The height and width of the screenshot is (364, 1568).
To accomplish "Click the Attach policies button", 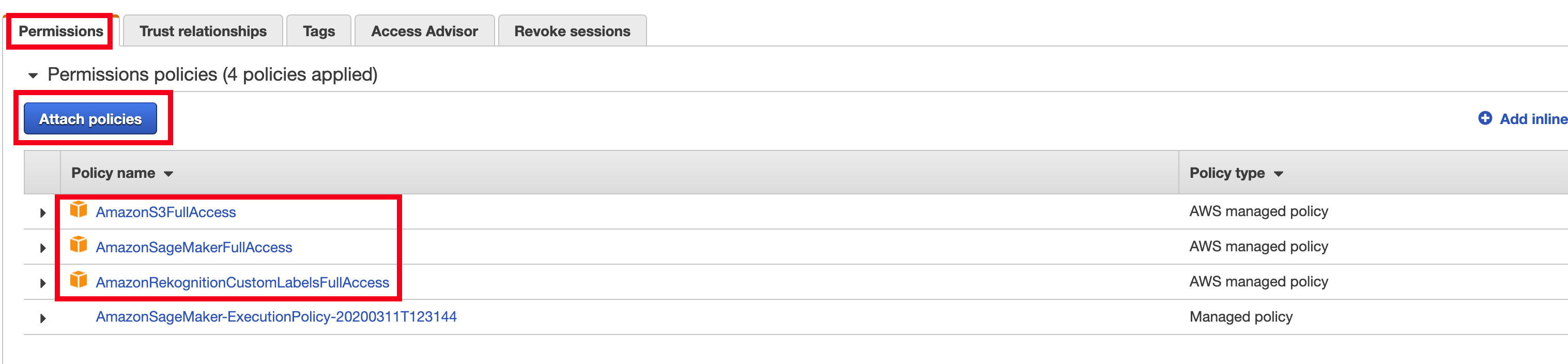I will (90, 119).
